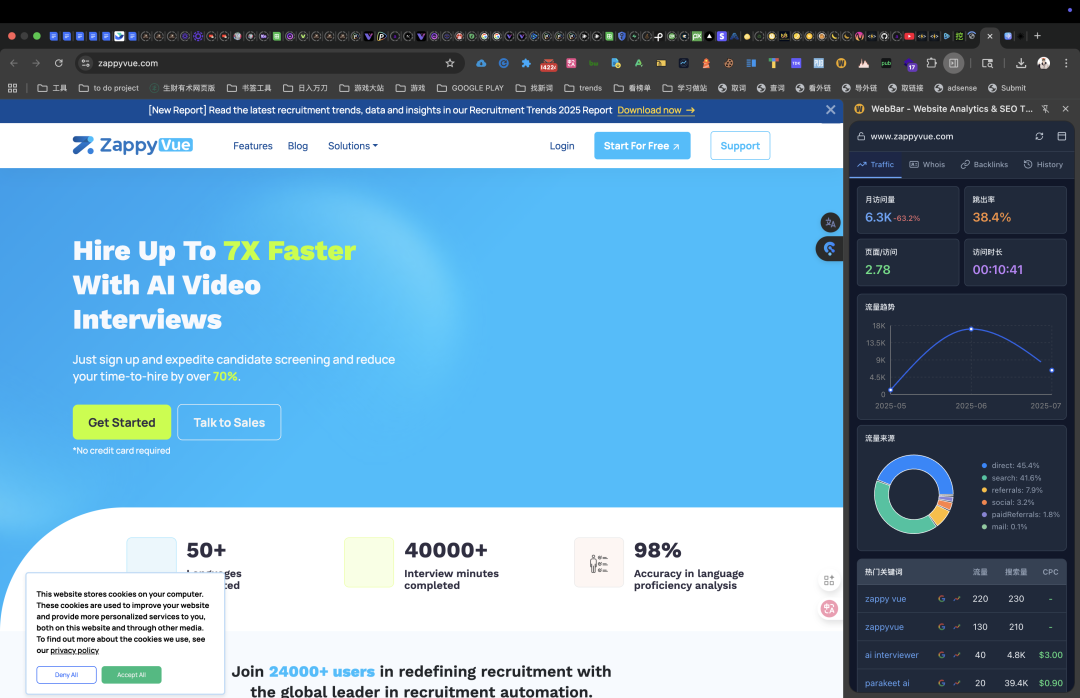Image resolution: width=1080 pixels, height=698 pixels.
Task: Open the Chrome three-dot menu
Action: pyautogui.click(x=1066, y=63)
